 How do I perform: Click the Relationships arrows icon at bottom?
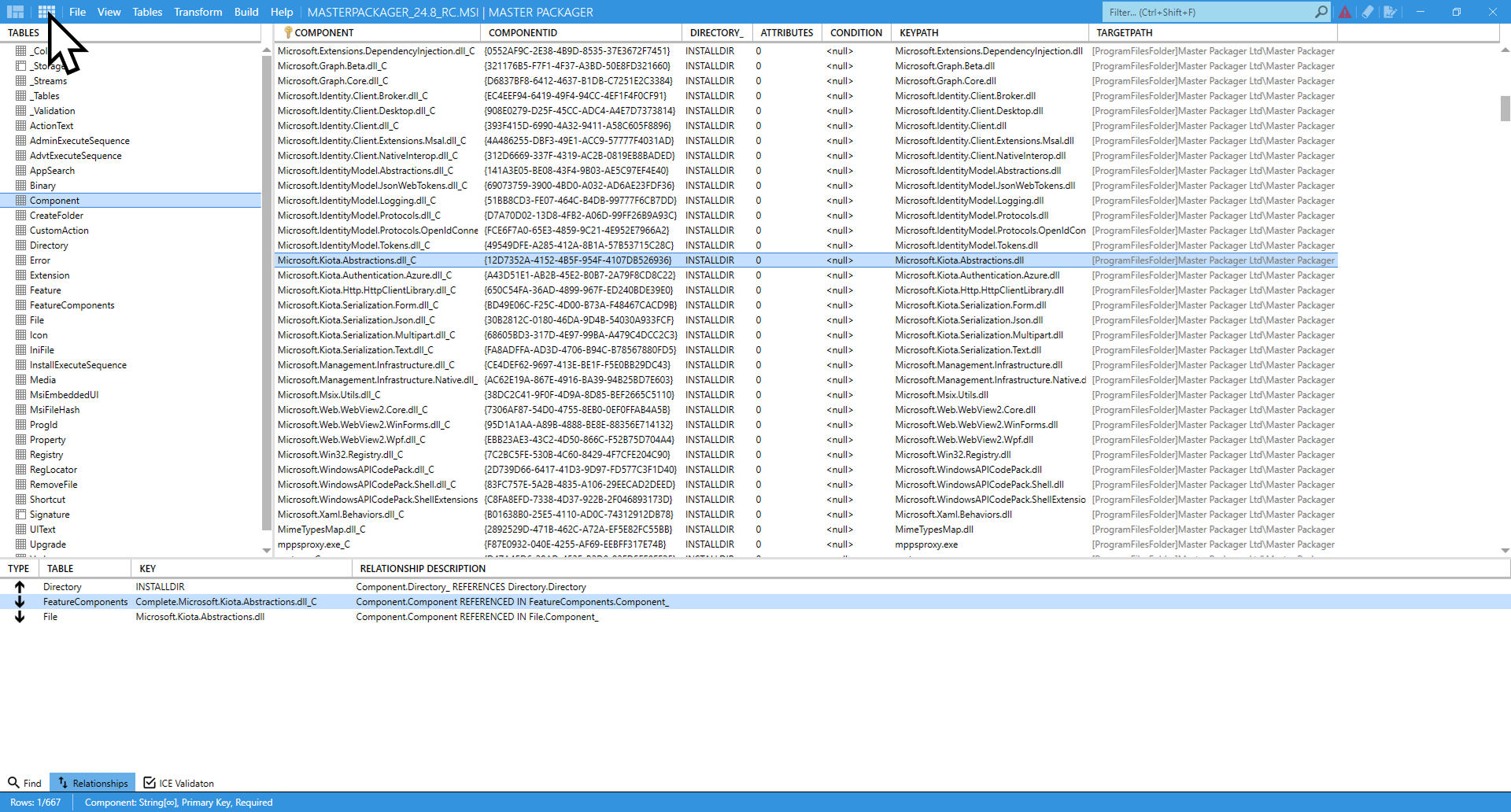(x=63, y=783)
